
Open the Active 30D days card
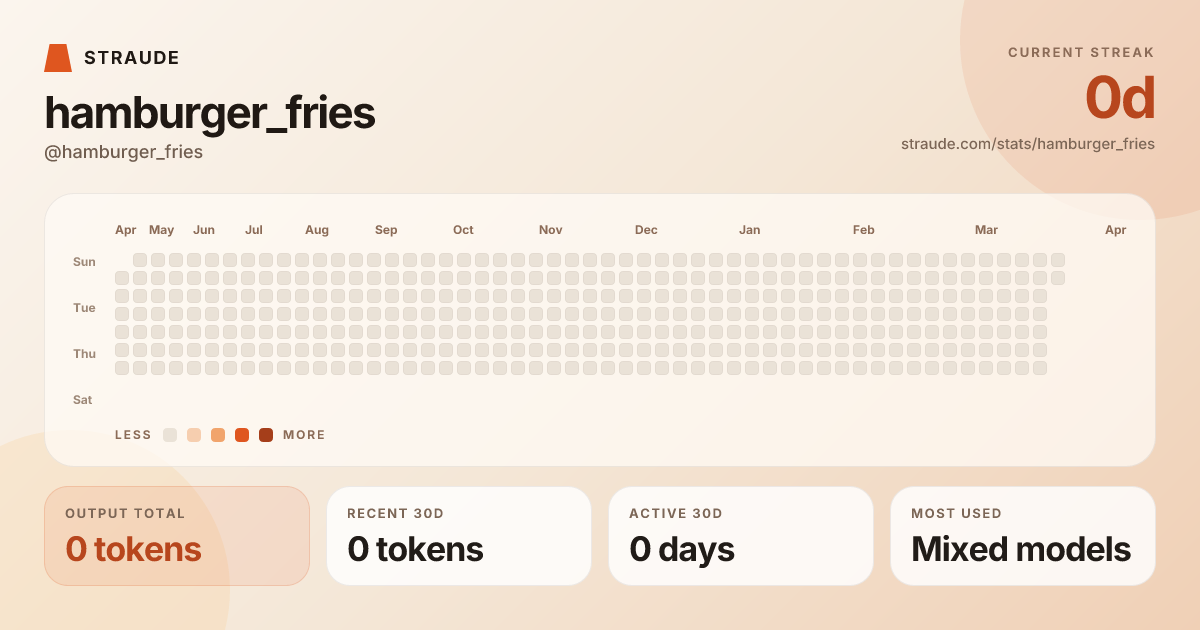pyautogui.click(x=741, y=536)
